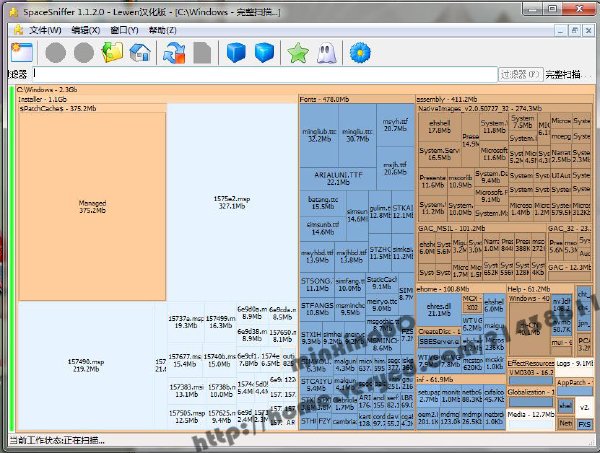The height and width of the screenshot is (453, 600).
Task: Click the Presente 11.6Mb assembly block
Action: click(433, 181)
